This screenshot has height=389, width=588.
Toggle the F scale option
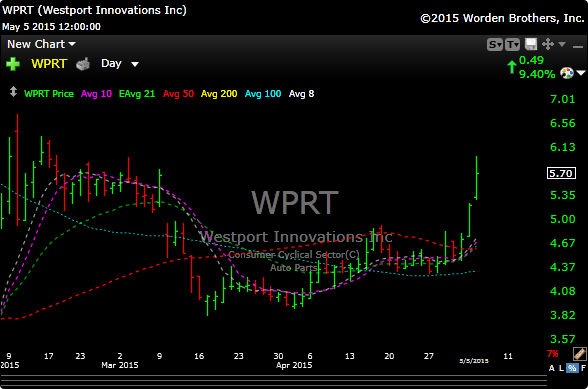(583, 368)
